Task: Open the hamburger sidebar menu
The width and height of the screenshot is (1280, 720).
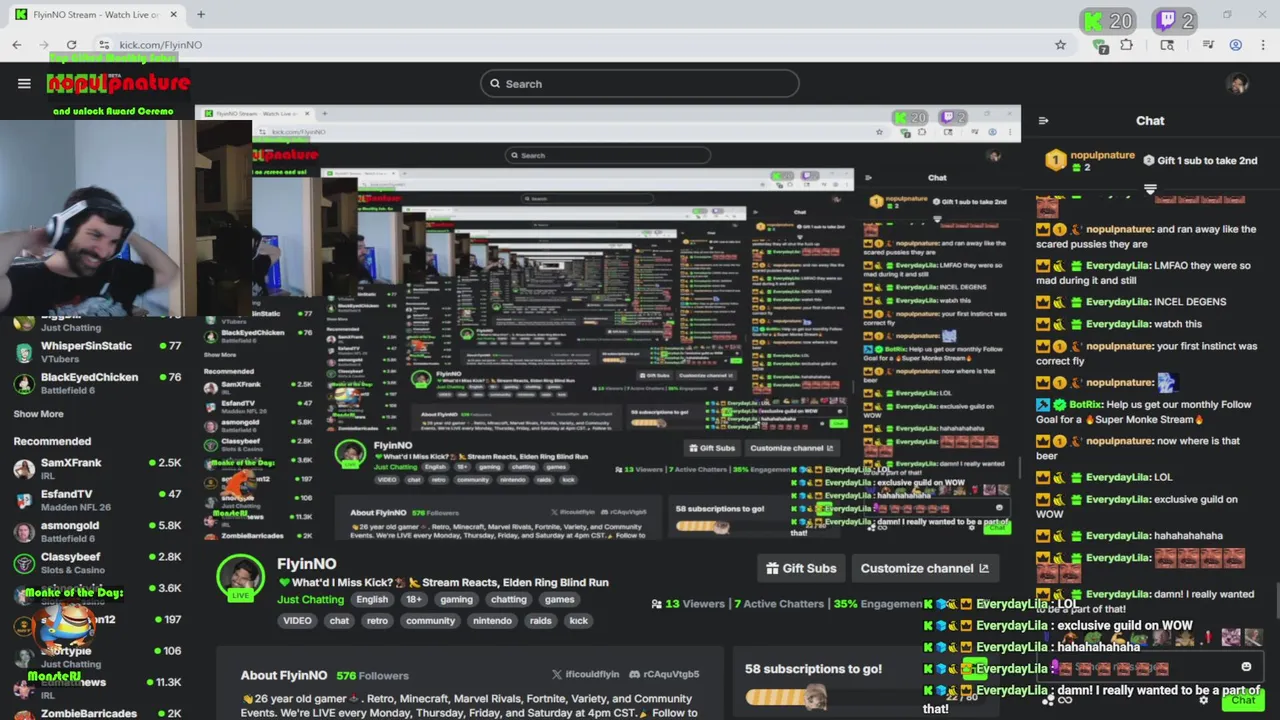Action: click(24, 84)
